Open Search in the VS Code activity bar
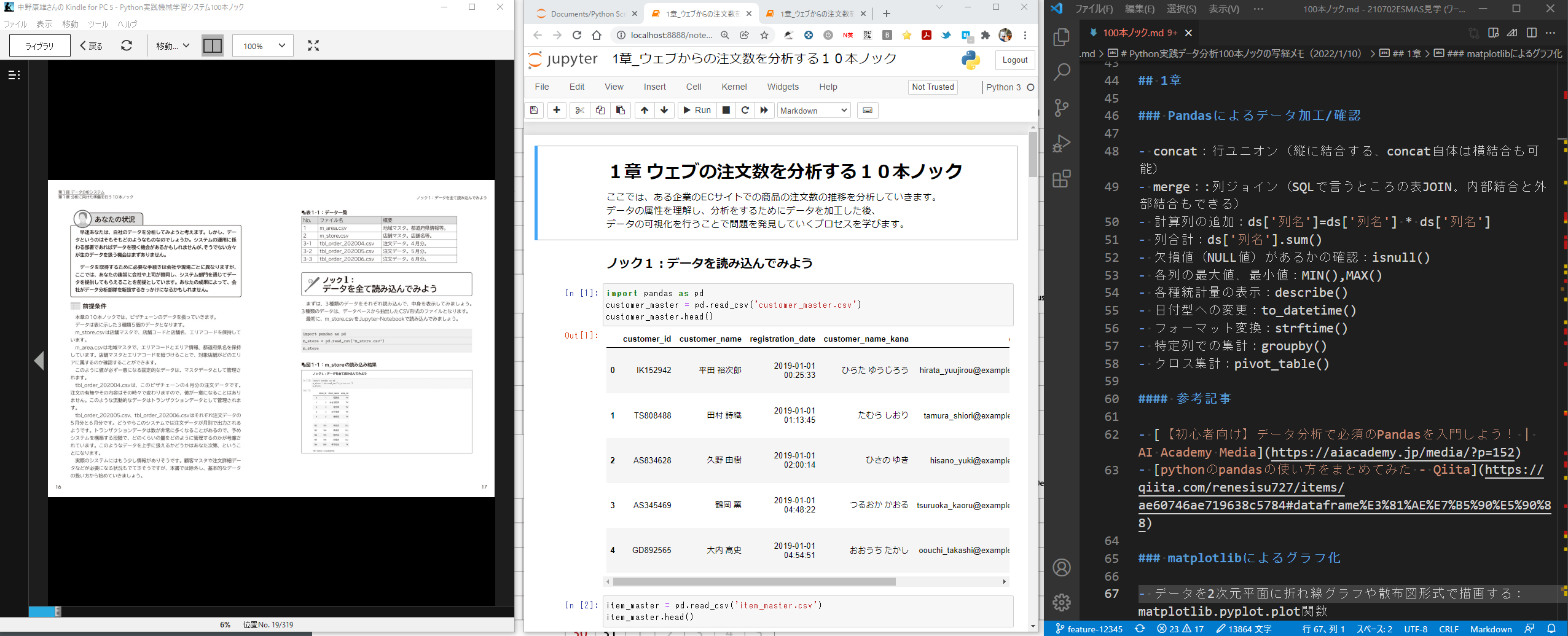Image resolution: width=1568 pixels, height=636 pixels. click(x=1061, y=73)
